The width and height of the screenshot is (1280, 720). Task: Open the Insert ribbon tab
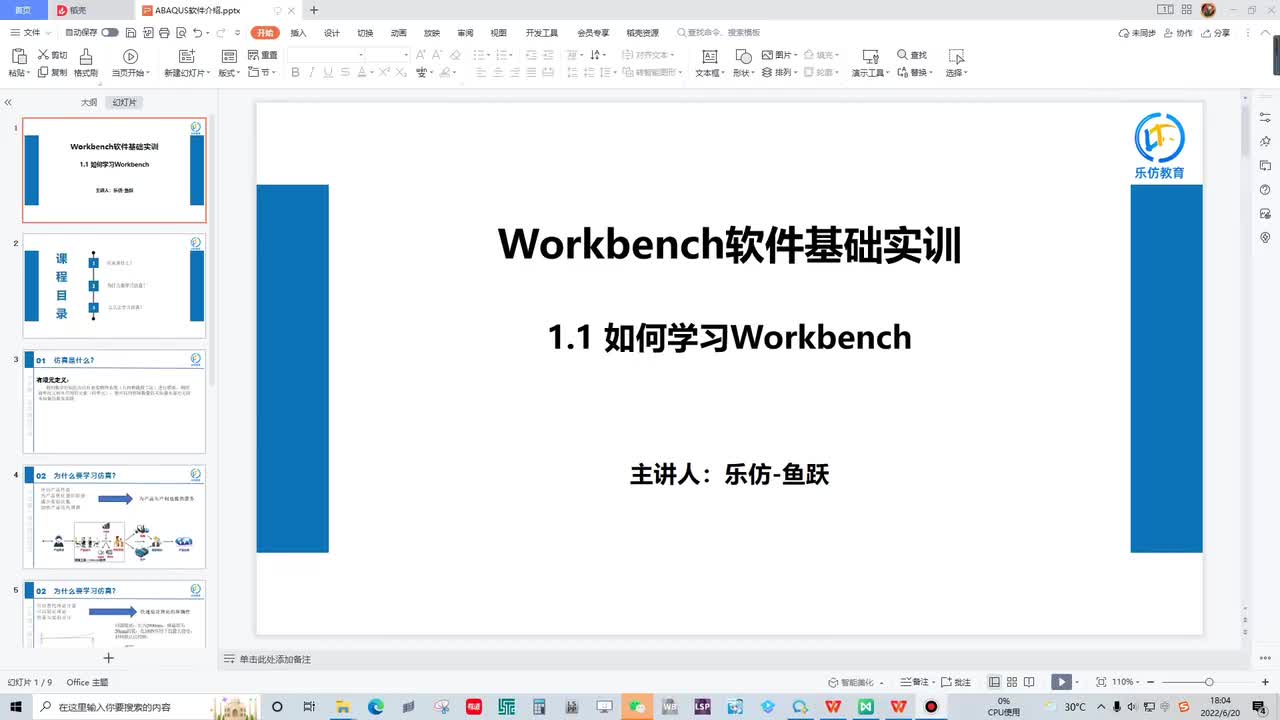(298, 33)
